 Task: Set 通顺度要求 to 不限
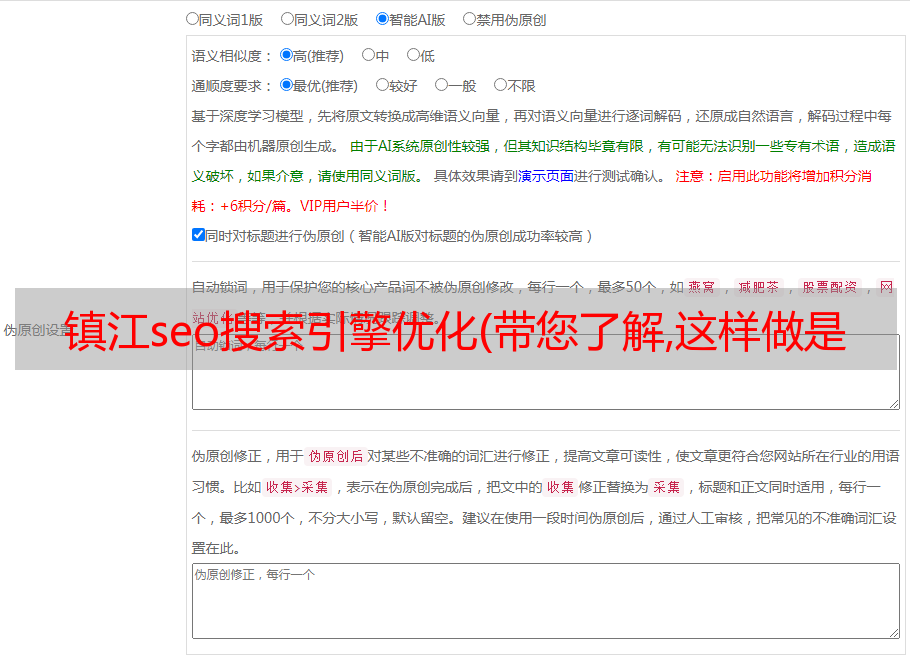tap(500, 85)
